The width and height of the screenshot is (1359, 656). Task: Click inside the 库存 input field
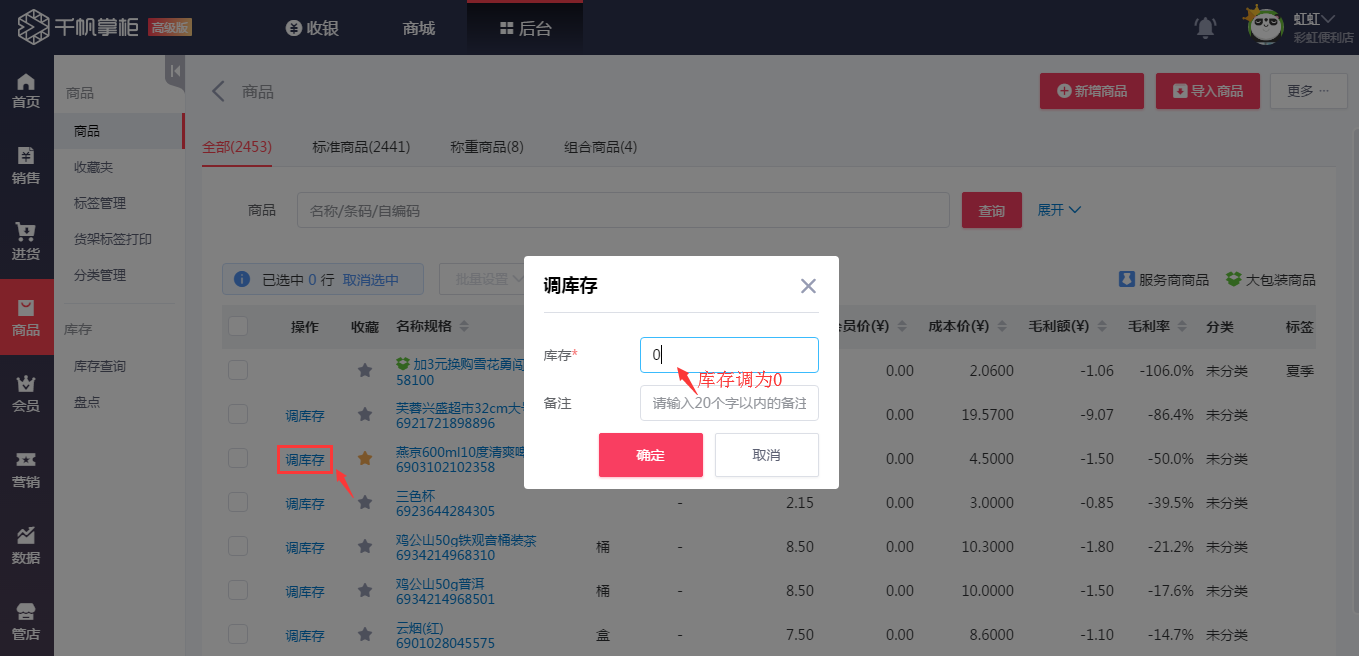728,355
